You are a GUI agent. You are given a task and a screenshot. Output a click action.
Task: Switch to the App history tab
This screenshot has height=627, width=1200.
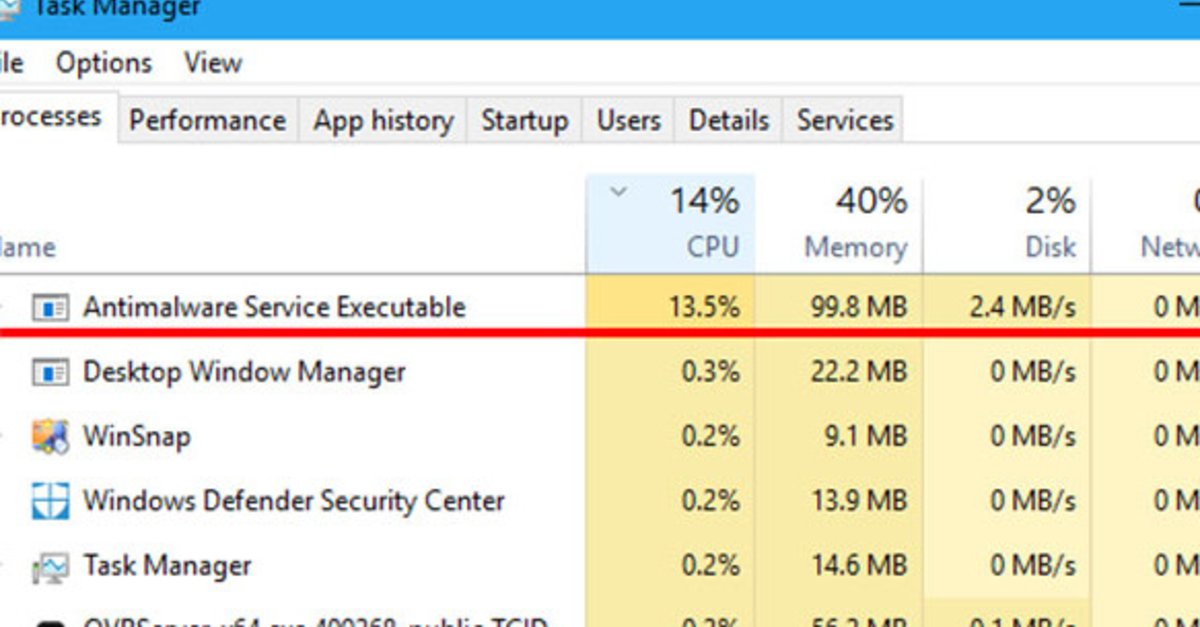[382, 121]
